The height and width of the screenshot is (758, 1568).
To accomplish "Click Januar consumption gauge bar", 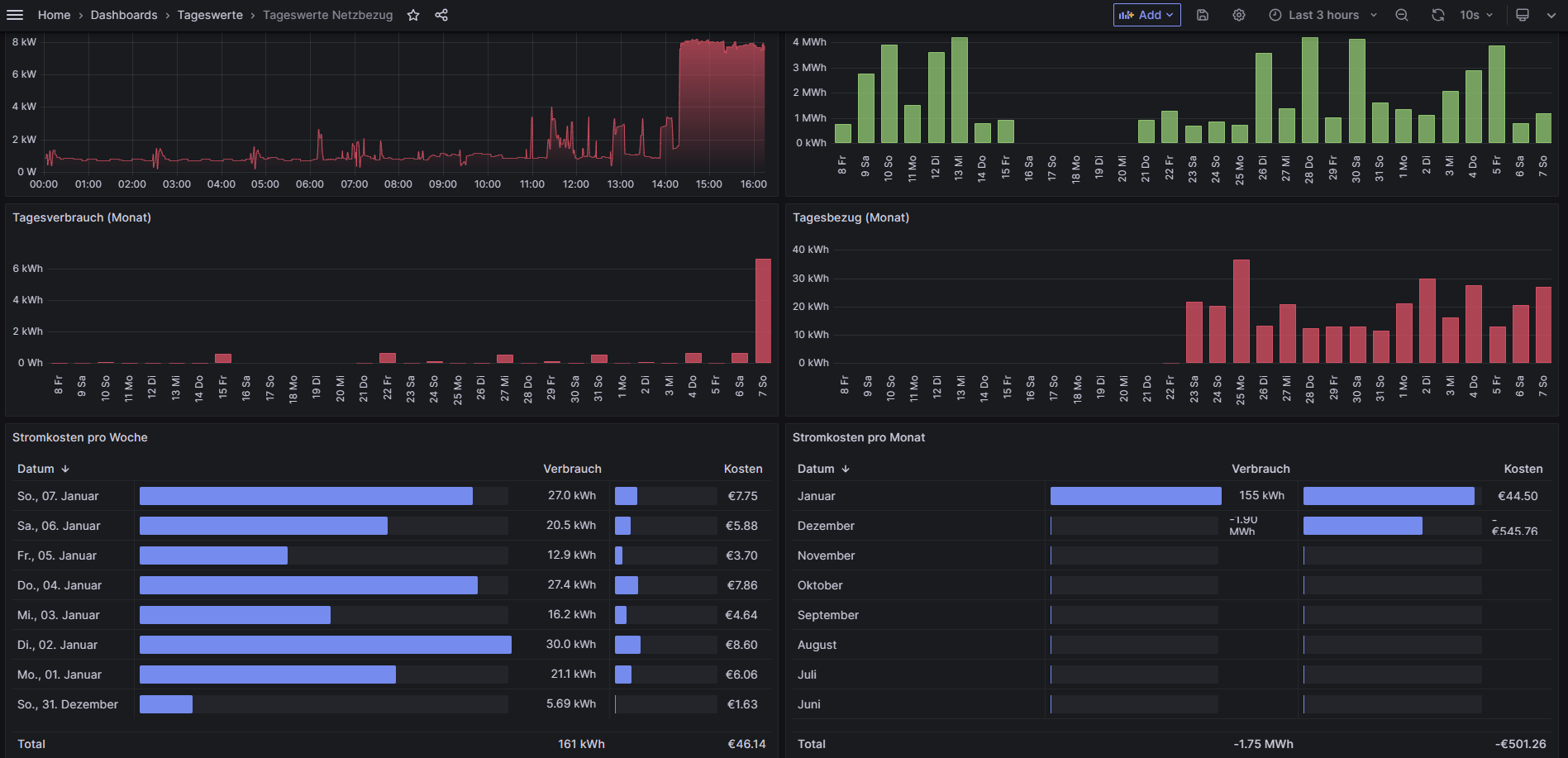I will tap(1136, 496).
